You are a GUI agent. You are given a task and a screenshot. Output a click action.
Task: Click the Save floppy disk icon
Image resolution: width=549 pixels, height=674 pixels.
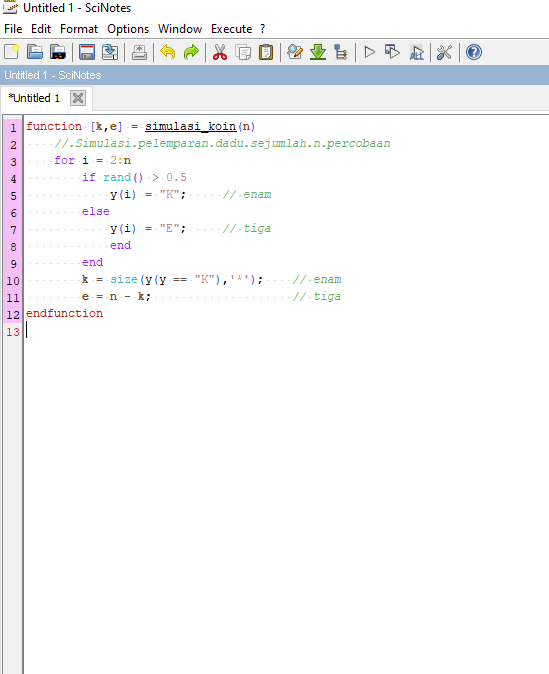(x=87, y=52)
